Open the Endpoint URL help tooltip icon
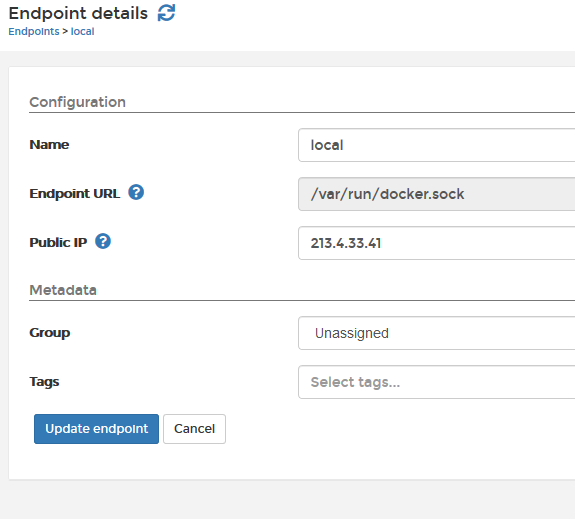The image size is (575, 519). pos(136,192)
